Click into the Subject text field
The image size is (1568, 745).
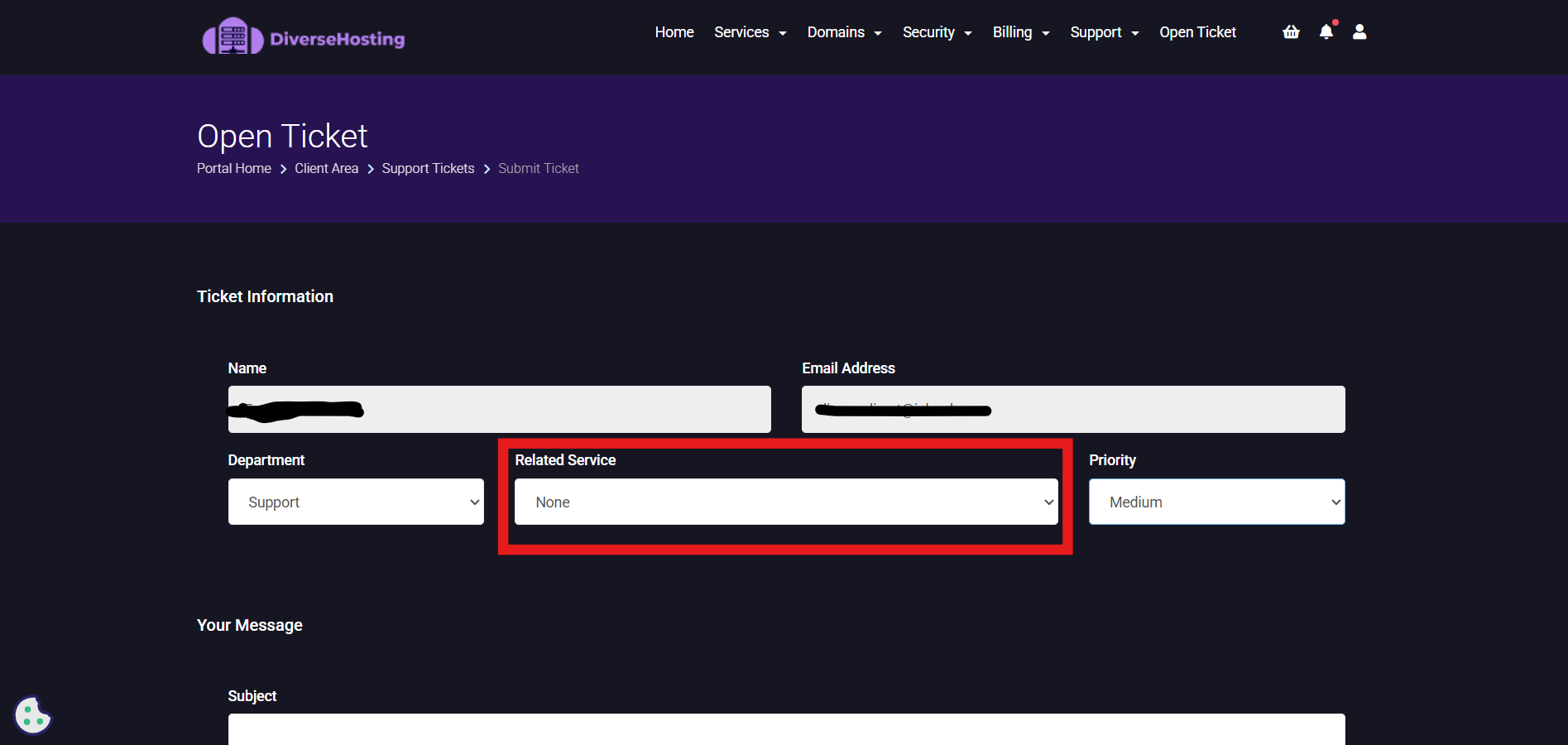786,730
